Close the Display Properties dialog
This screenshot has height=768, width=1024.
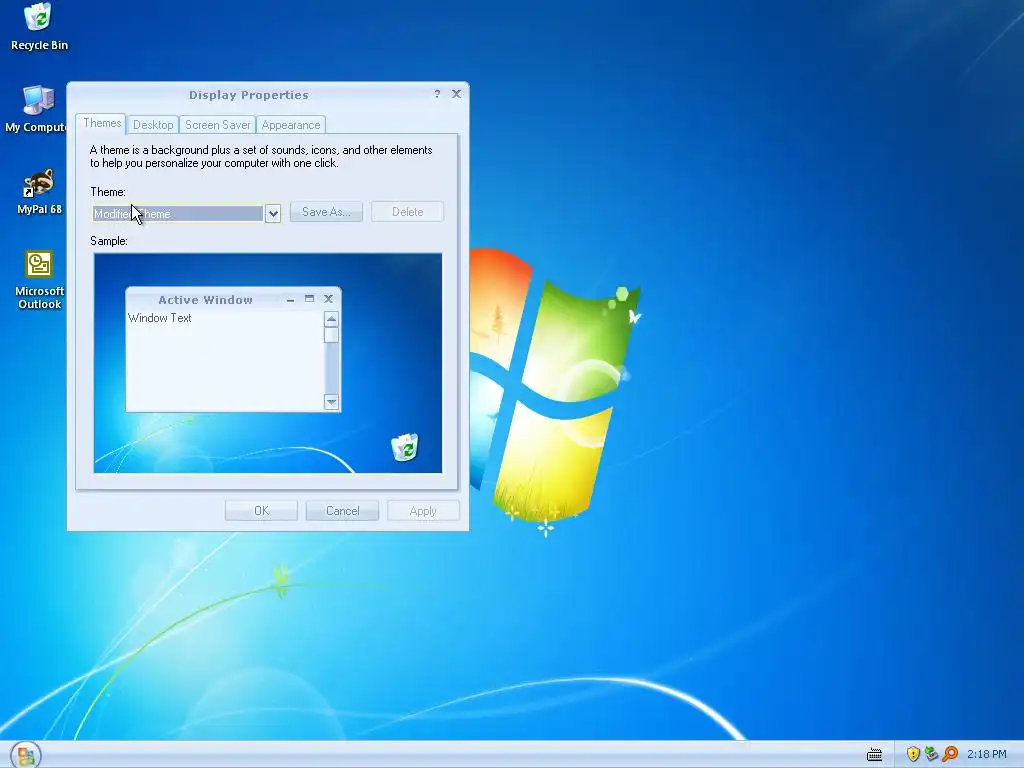(x=456, y=94)
